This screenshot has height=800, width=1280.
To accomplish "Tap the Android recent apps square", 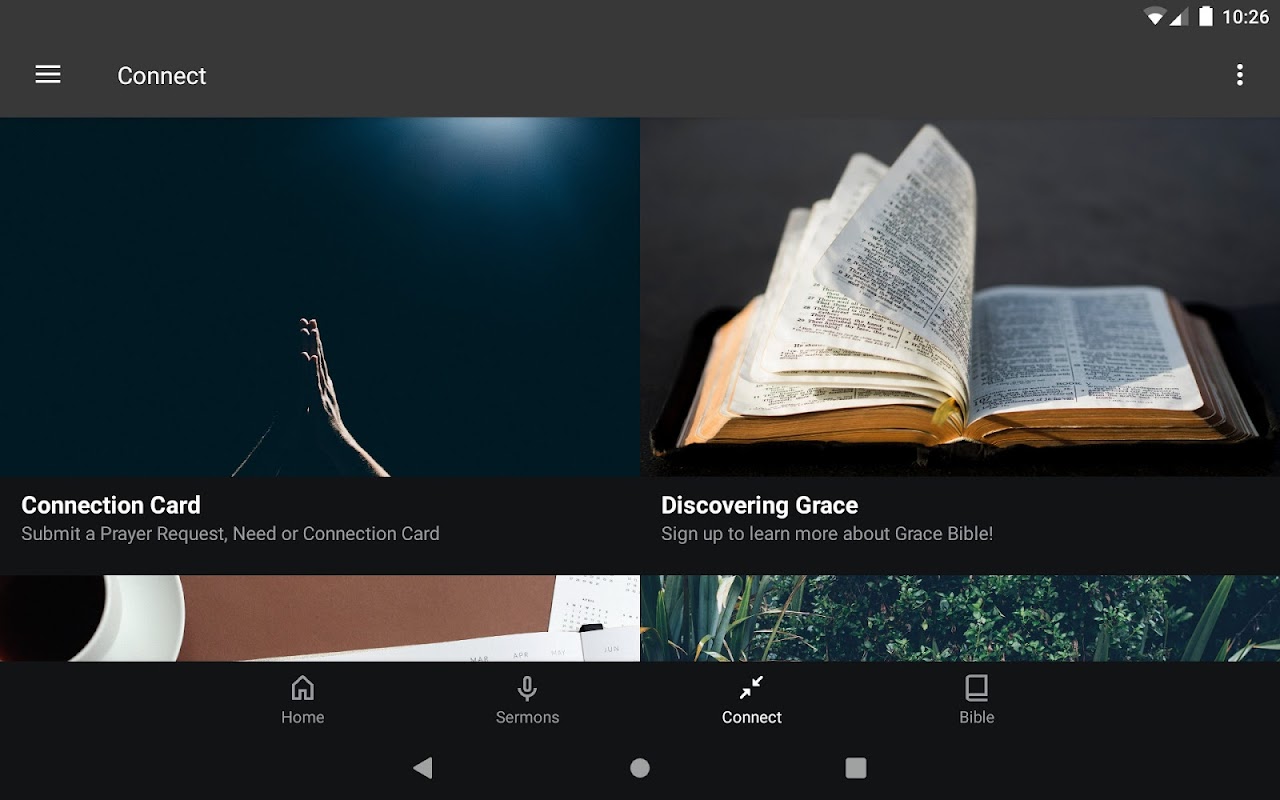I will point(856,768).
